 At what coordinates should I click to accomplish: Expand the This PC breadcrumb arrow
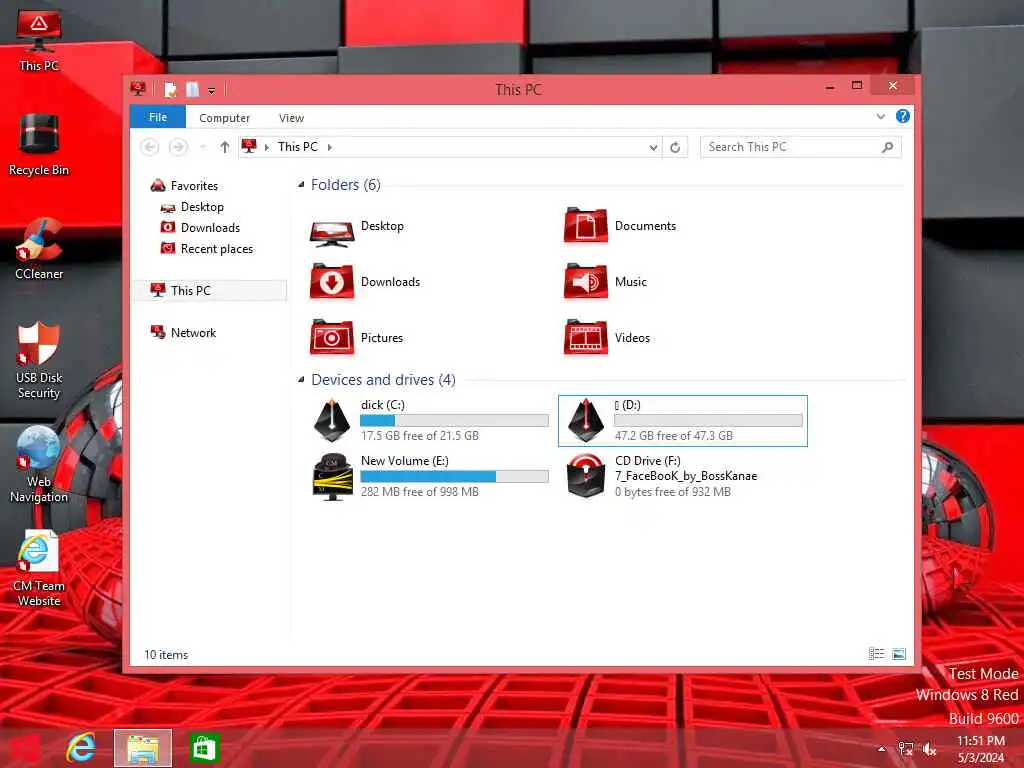[330, 148]
